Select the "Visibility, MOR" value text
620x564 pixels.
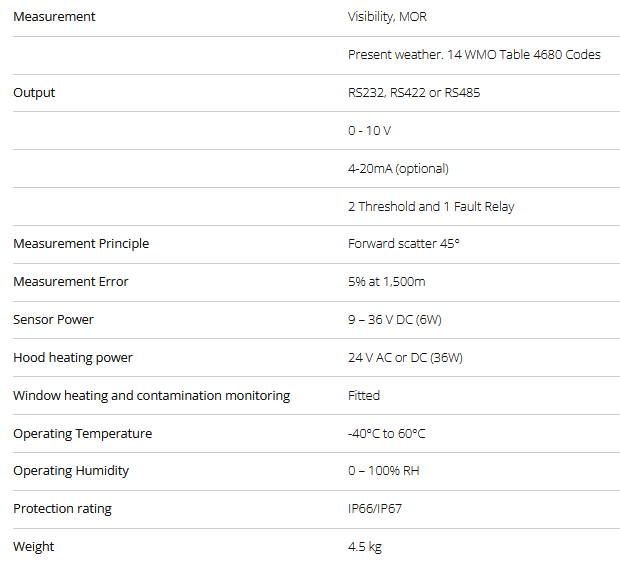coord(387,17)
